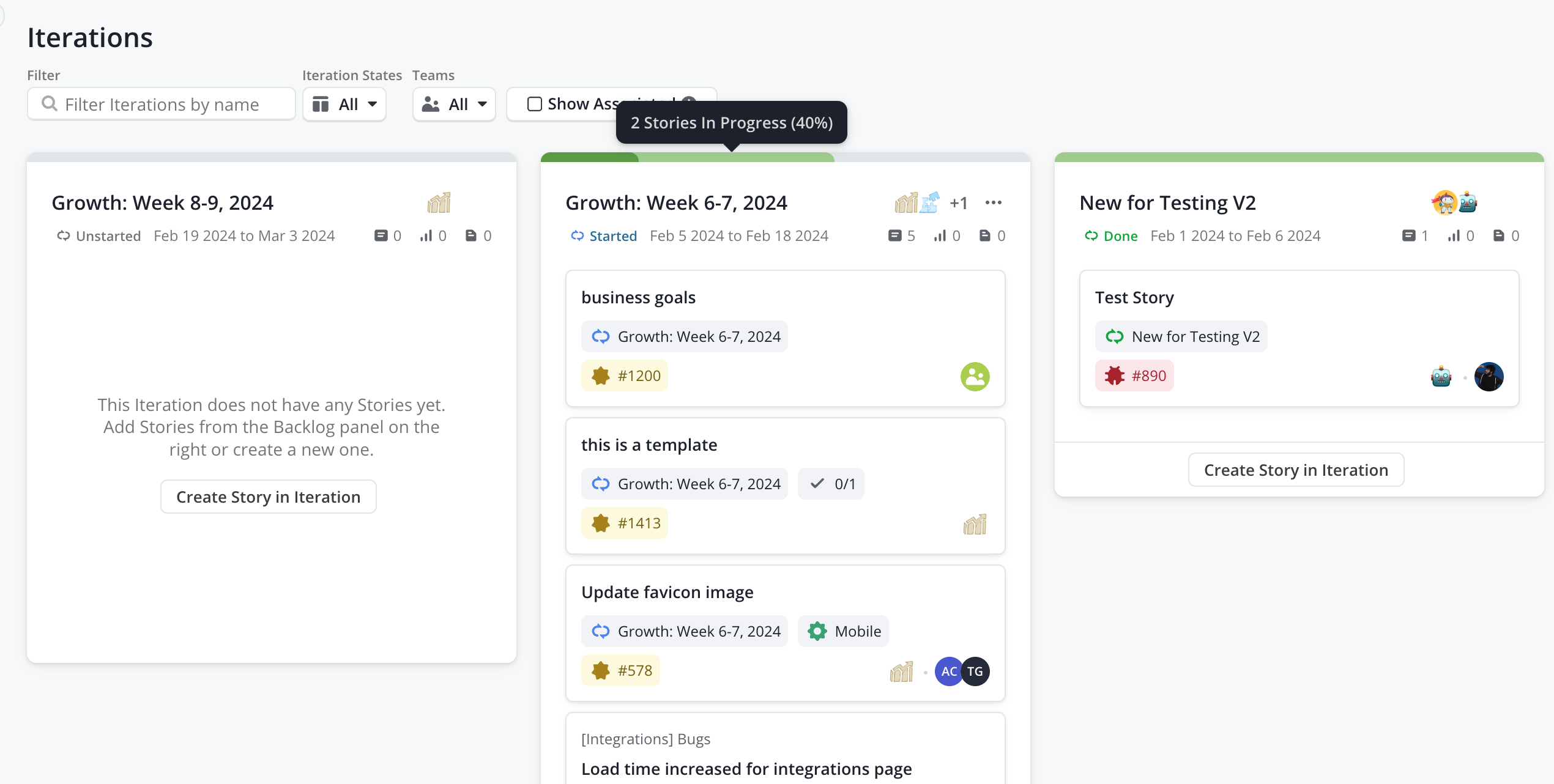Open the Teams All dropdown
The image size is (1554, 784).
tap(454, 104)
